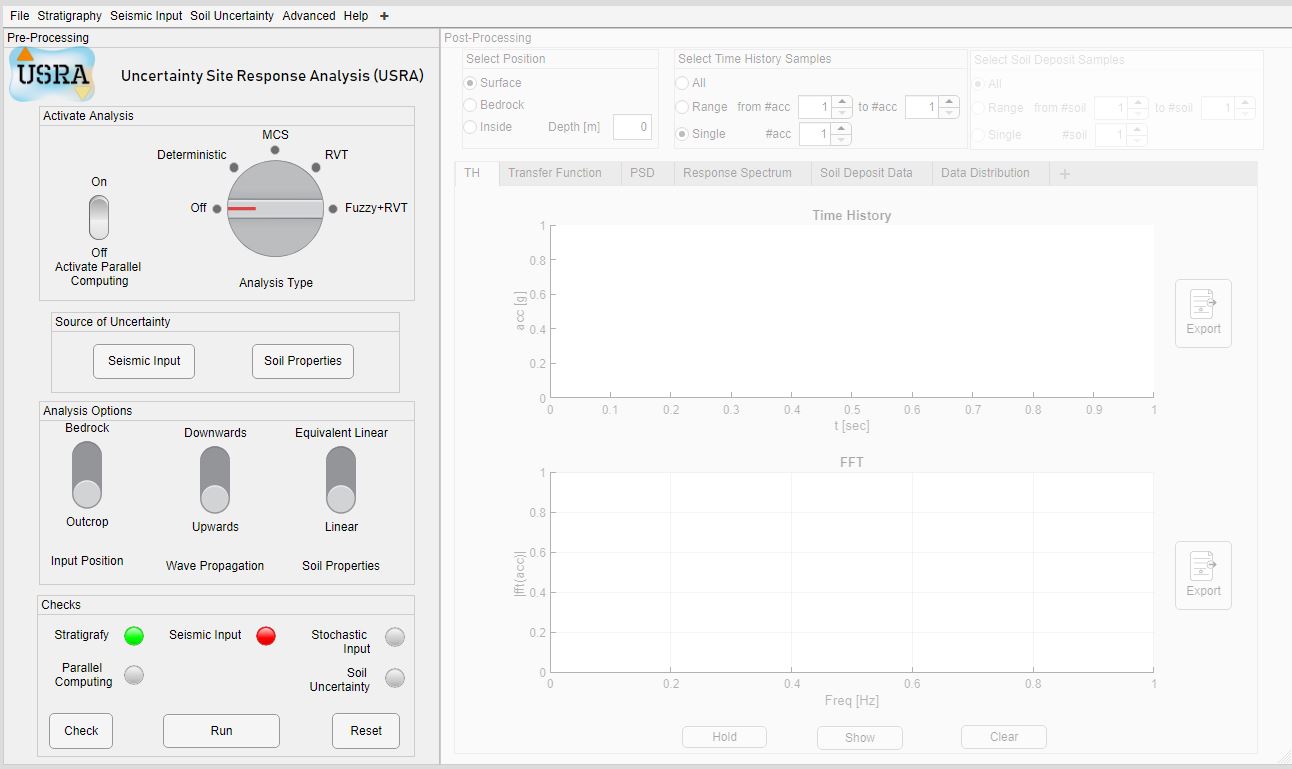Click the Seismic Input red indicator lamp
The height and width of the screenshot is (769, 1292).
pyautogui.click(x=266, y=636)
